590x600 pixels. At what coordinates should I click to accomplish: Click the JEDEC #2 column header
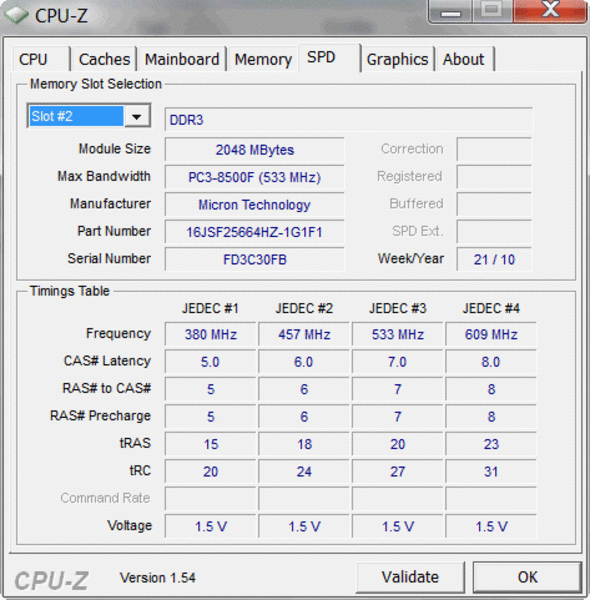(304, 308)
